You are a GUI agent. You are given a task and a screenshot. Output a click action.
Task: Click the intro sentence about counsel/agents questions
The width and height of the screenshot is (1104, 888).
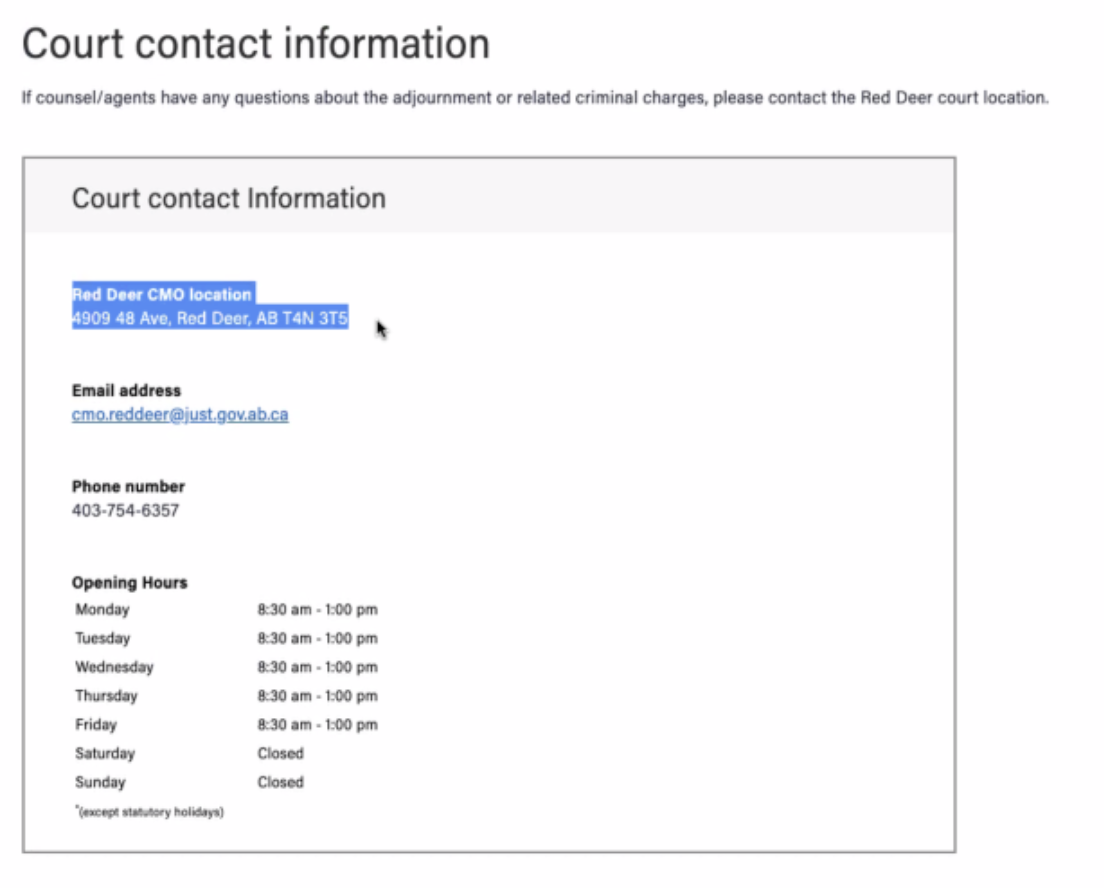coord(535,100)
